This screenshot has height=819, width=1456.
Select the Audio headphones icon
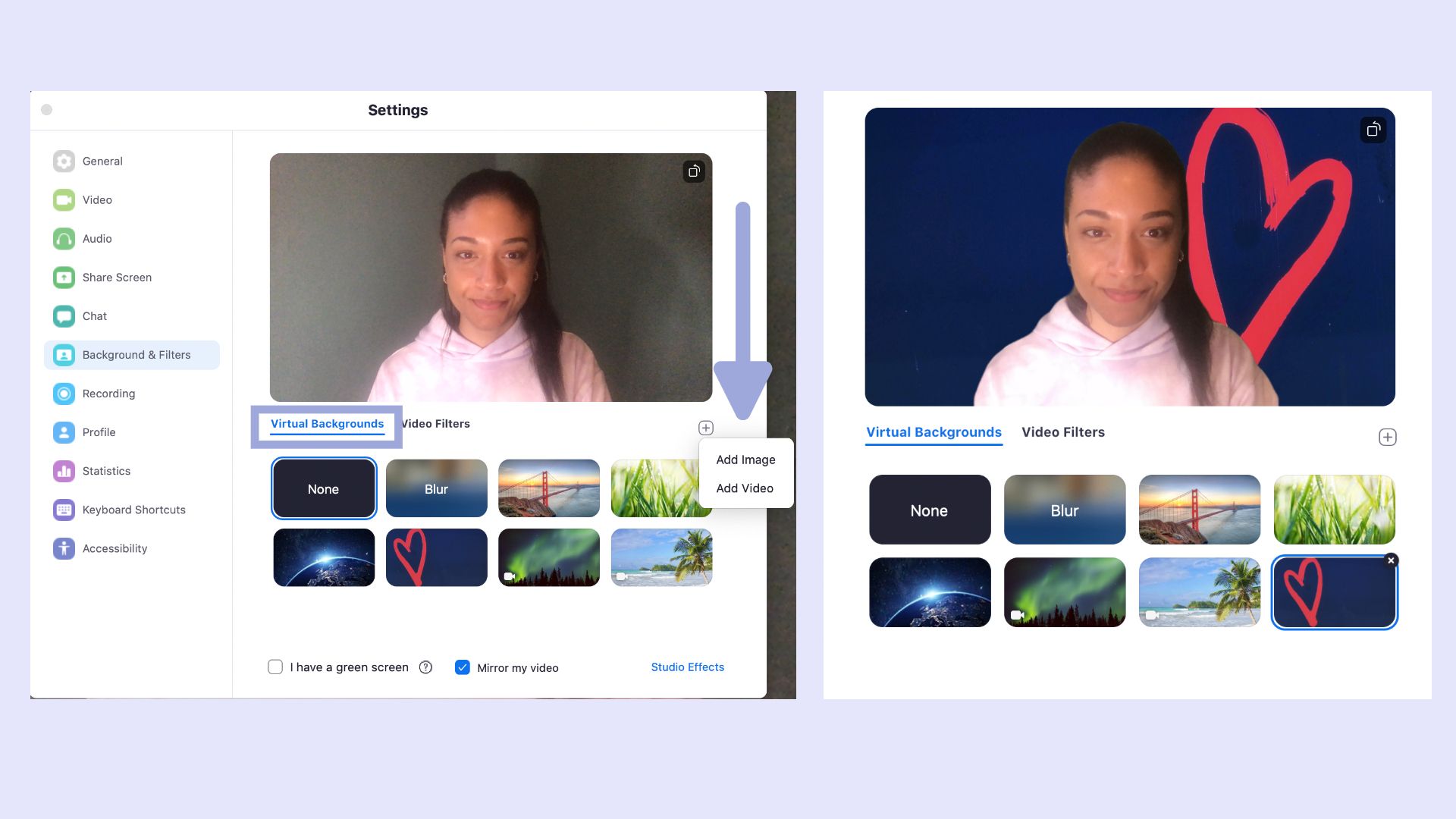pyautogui.click(x=64, y=239)
